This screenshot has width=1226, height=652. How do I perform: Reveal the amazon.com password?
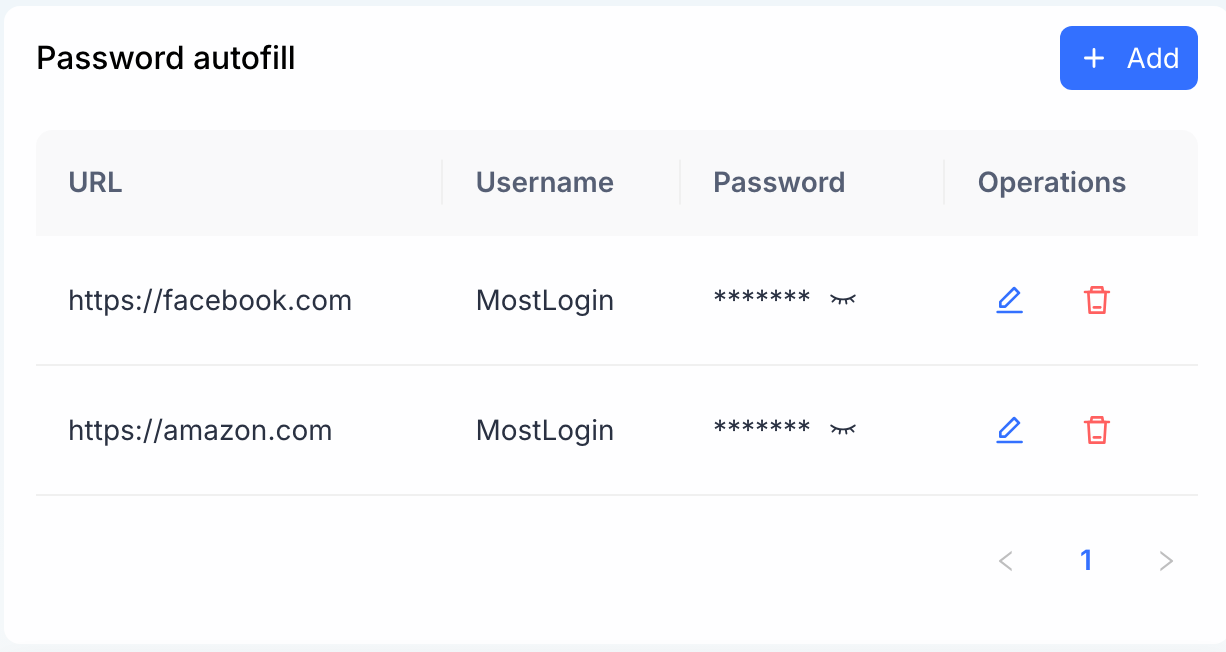[843, 429]
